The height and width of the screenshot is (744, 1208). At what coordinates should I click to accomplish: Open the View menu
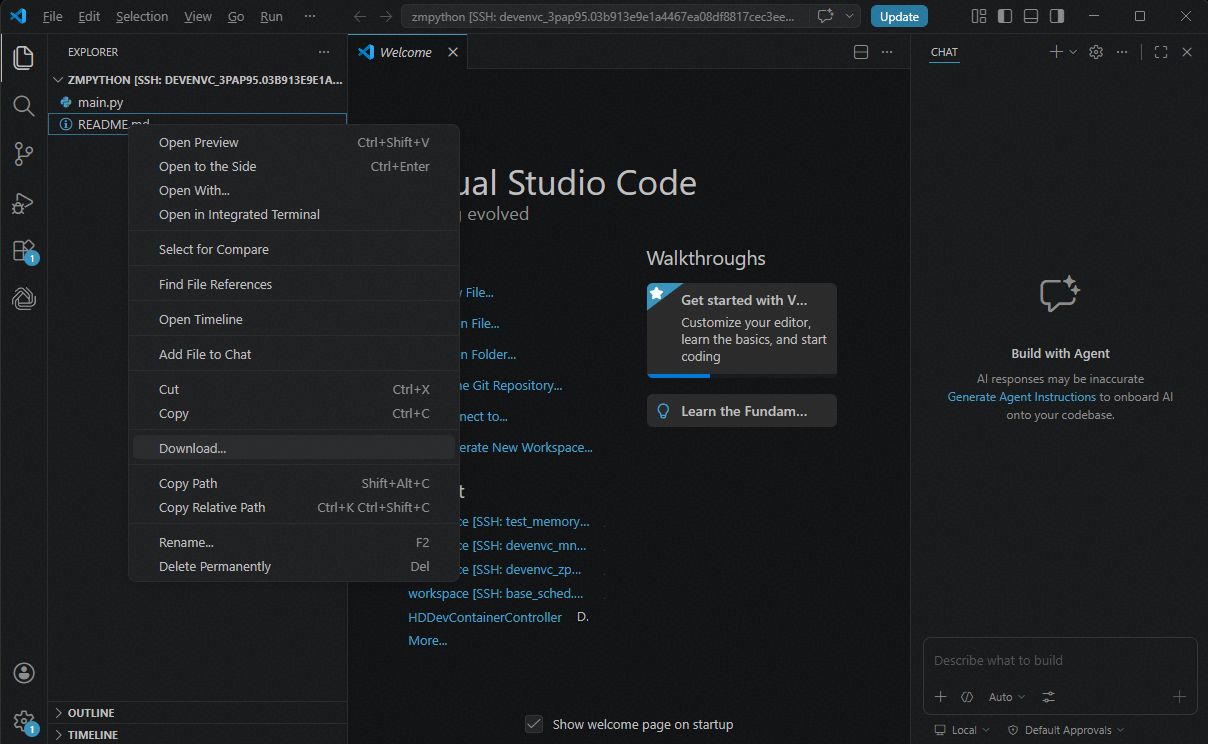[198, 16]
